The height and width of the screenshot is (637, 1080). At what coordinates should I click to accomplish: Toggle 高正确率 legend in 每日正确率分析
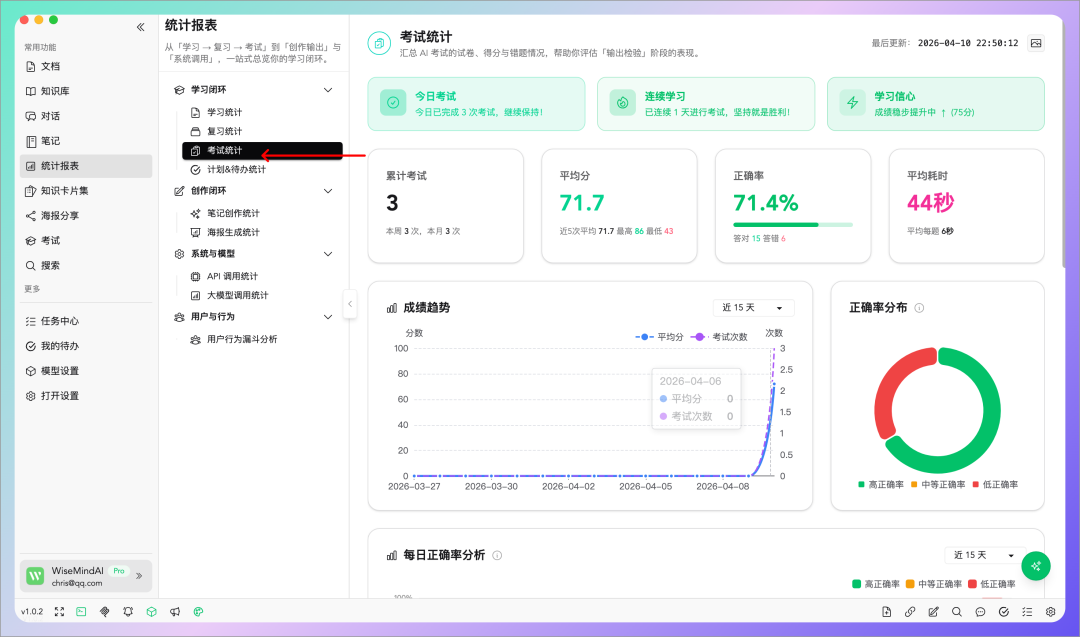[875, 584]
